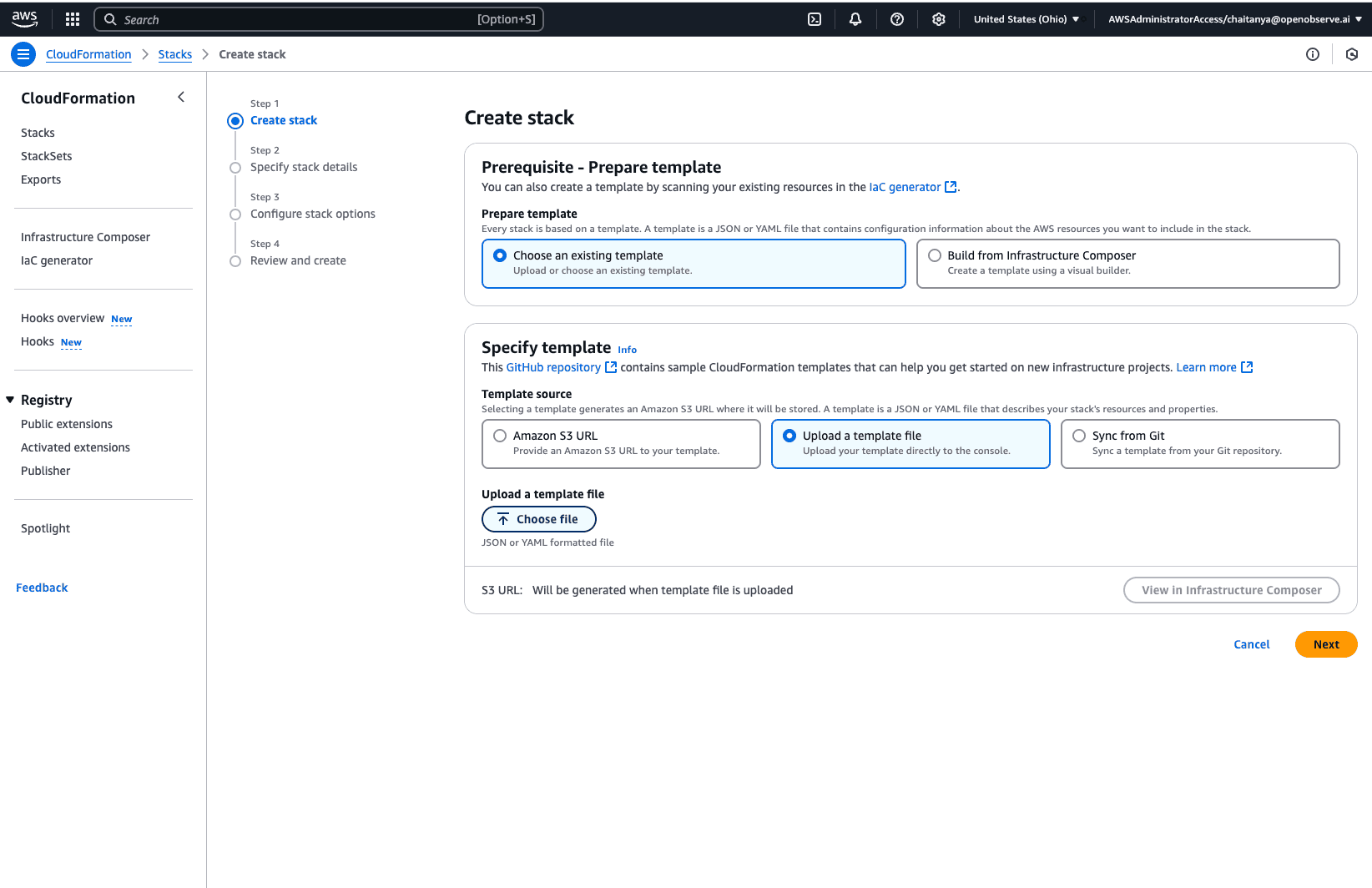Select the Amazon S3 URL radio option
The height and width of the screenshot is (888, 1372).
[500, 436]
